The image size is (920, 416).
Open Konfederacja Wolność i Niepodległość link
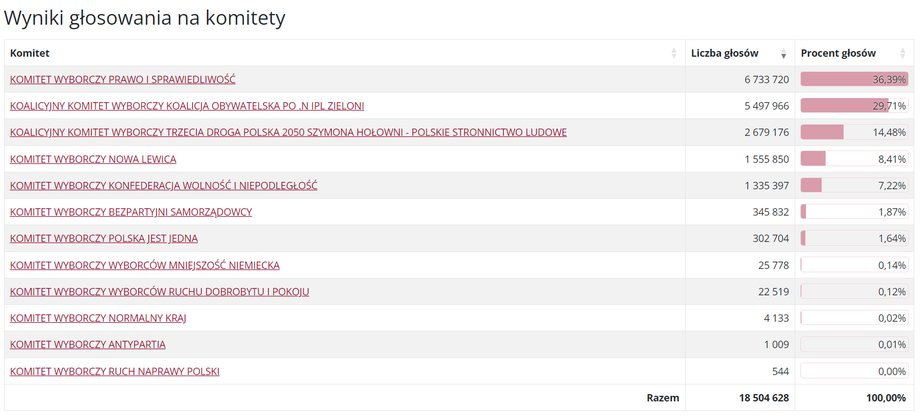coord(164,185)
